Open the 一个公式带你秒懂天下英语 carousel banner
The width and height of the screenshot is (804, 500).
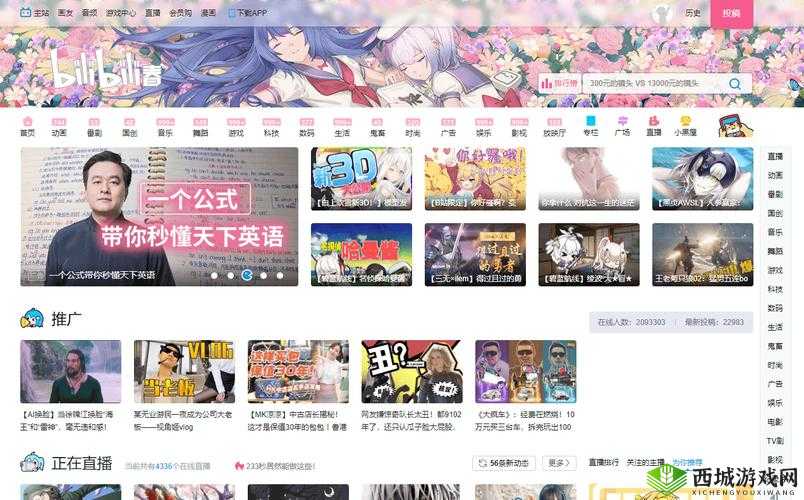click(159, 216)
